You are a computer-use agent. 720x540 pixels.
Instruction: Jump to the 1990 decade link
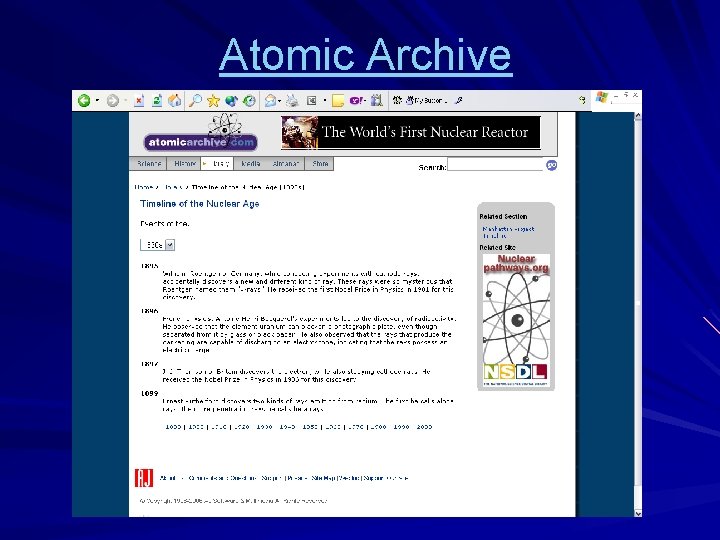401,427
